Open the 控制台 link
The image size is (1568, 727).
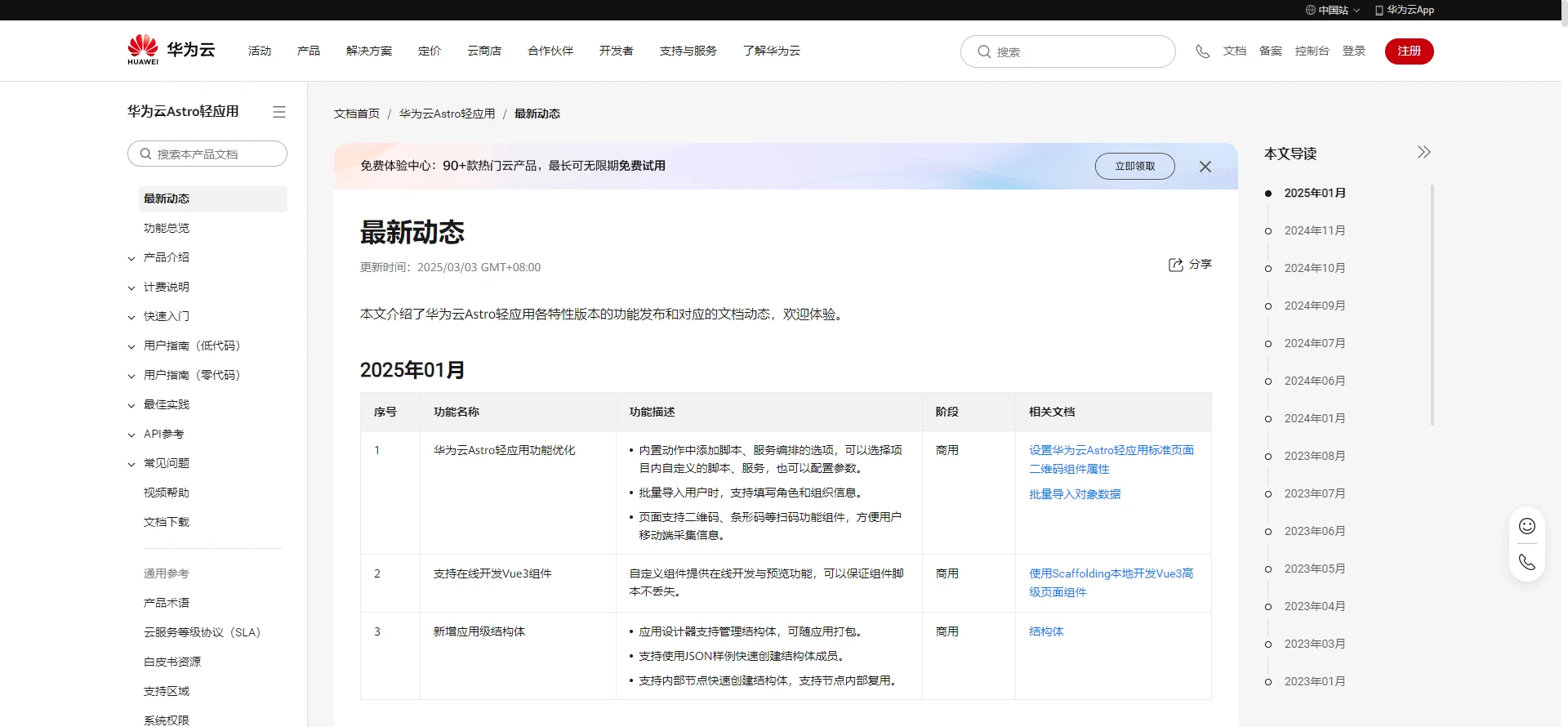pos(1312,51)
